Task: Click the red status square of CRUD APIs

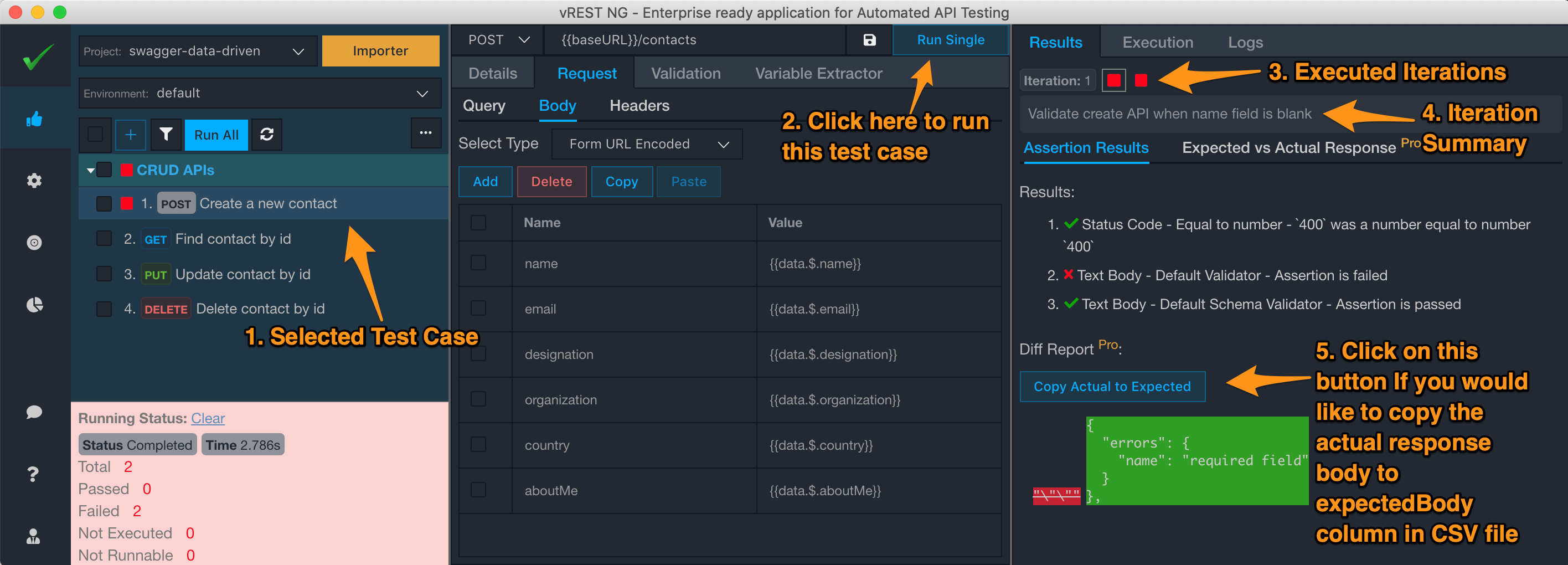Action: (127, 170)
